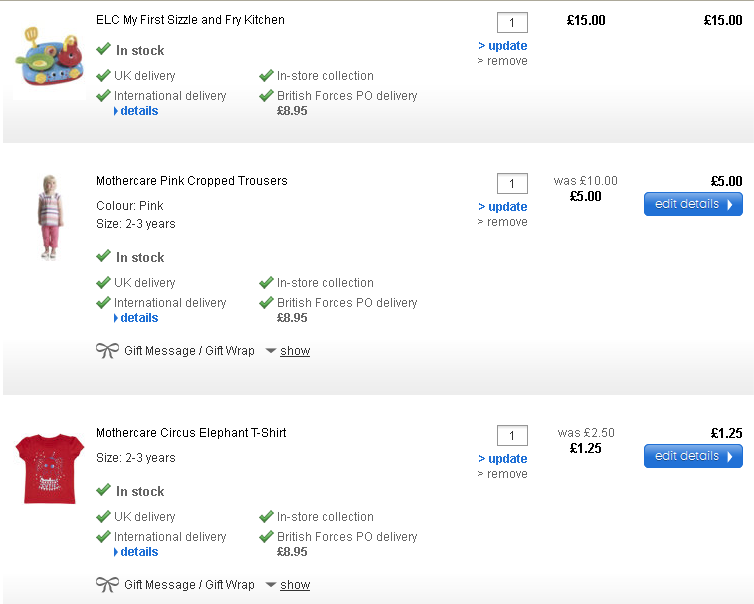Click In stock checkmark for Sizzle and Fry Kitchen

pos(103,49)
